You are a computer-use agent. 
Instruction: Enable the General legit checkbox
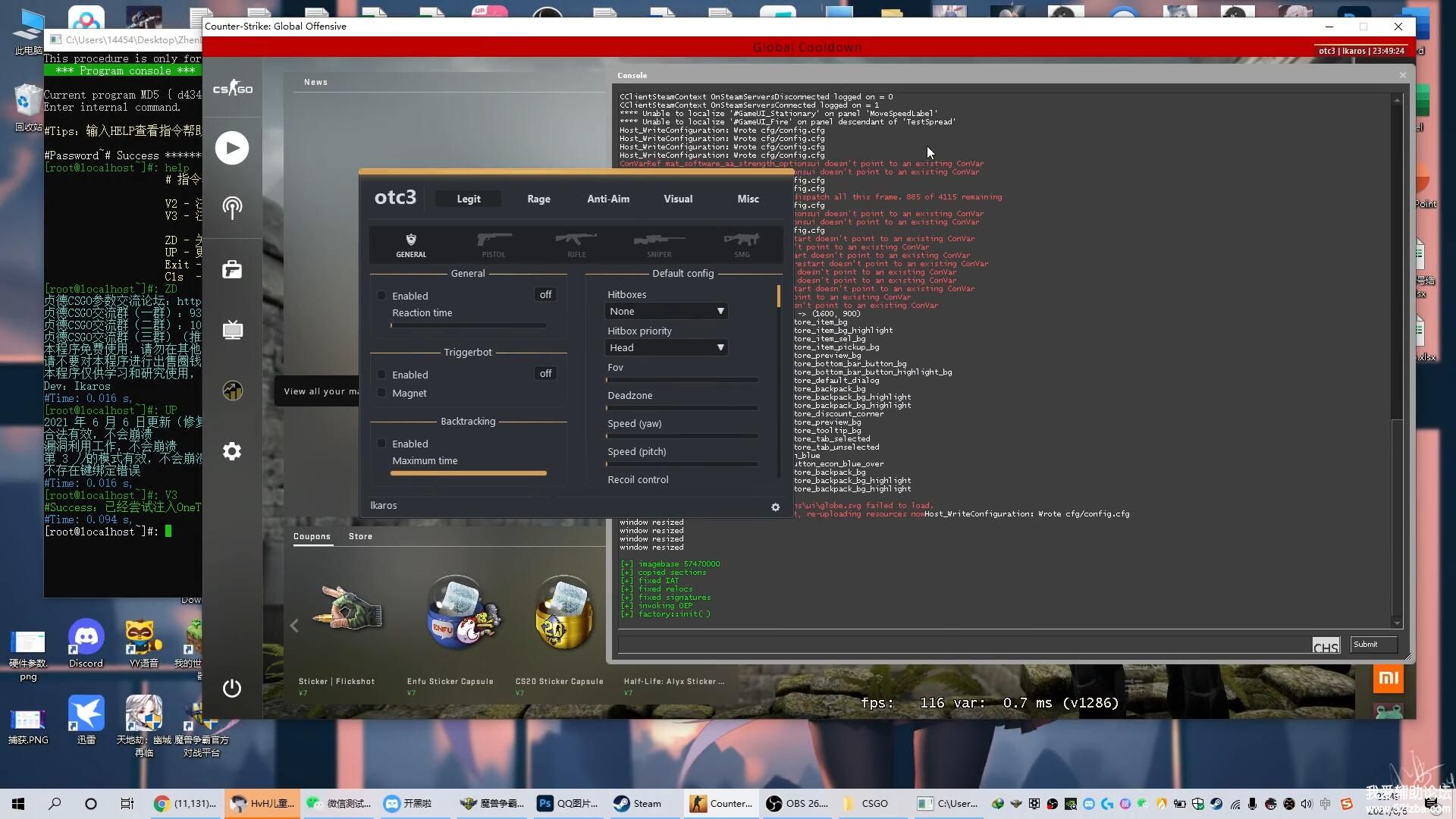click(381, 296)
